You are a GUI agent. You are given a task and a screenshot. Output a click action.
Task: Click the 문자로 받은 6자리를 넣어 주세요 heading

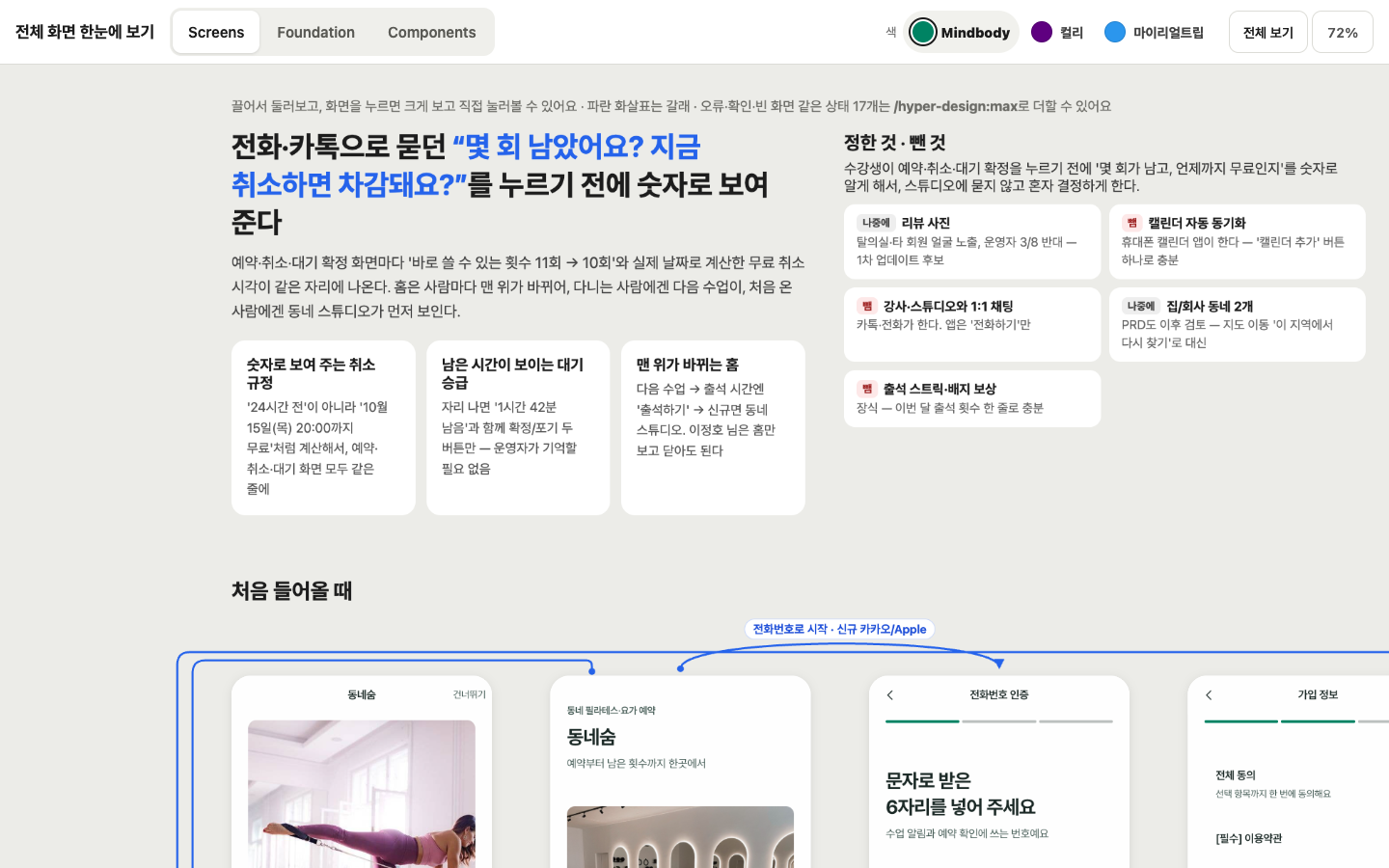point(960,794)
